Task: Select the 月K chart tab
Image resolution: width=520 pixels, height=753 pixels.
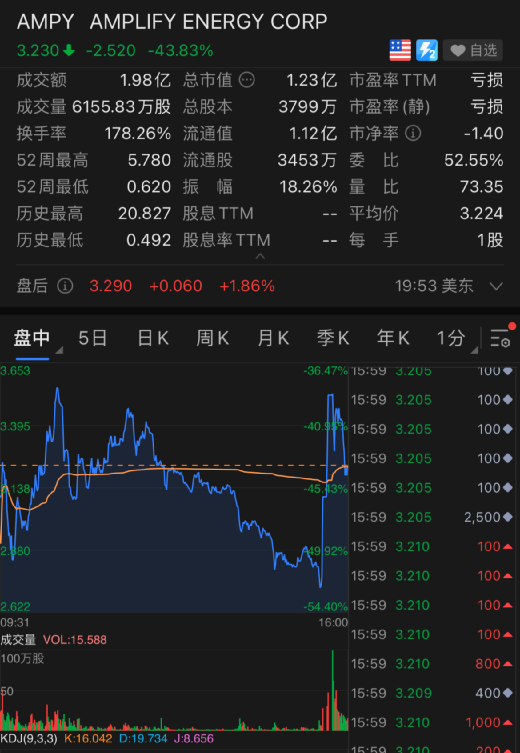Action: [273, 338]
